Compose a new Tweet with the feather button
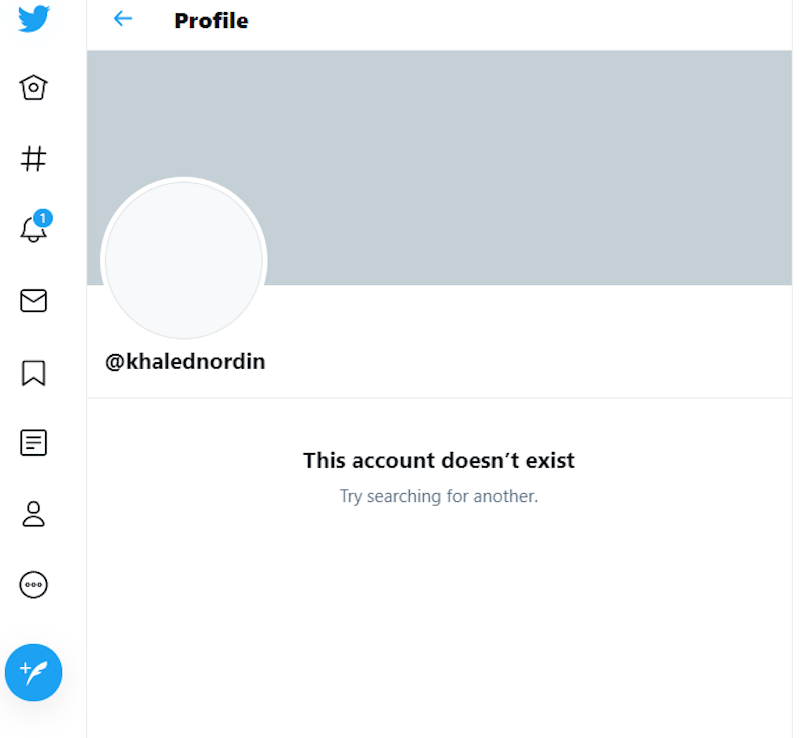Viewport: 800px width, 738px height. 33,673
